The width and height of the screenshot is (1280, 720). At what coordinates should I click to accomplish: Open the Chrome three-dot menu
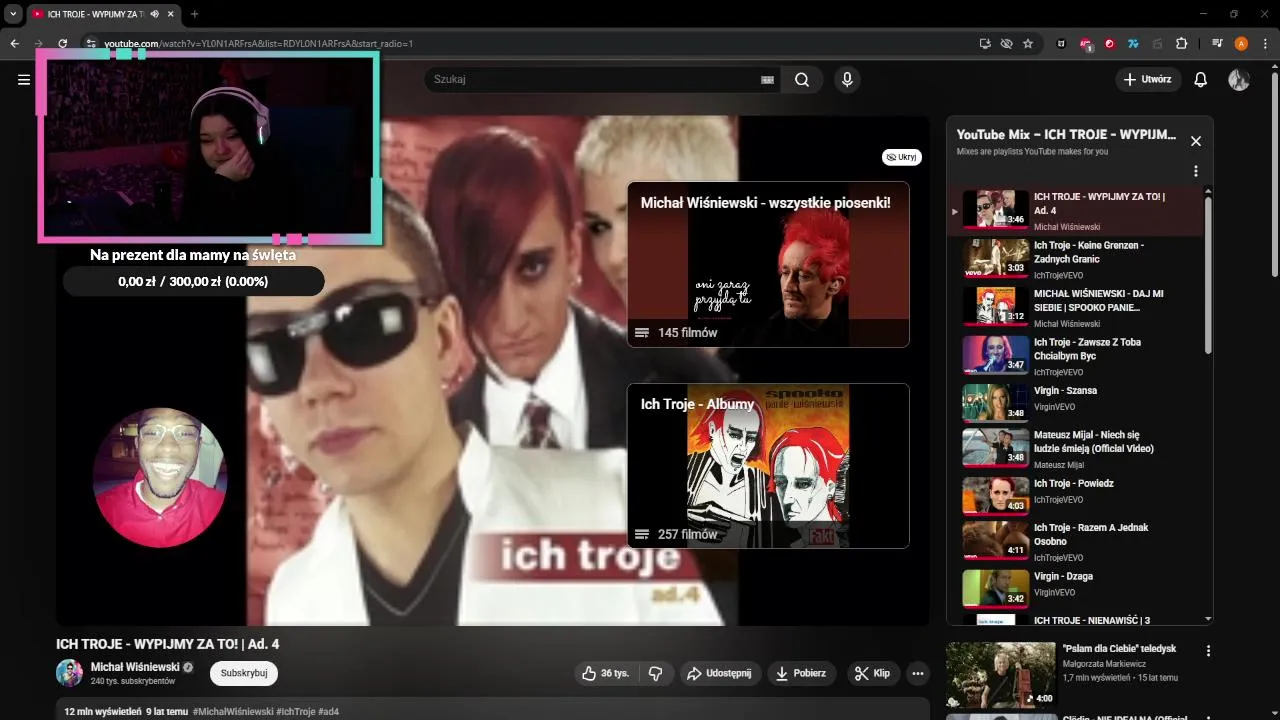point(1265,44)
